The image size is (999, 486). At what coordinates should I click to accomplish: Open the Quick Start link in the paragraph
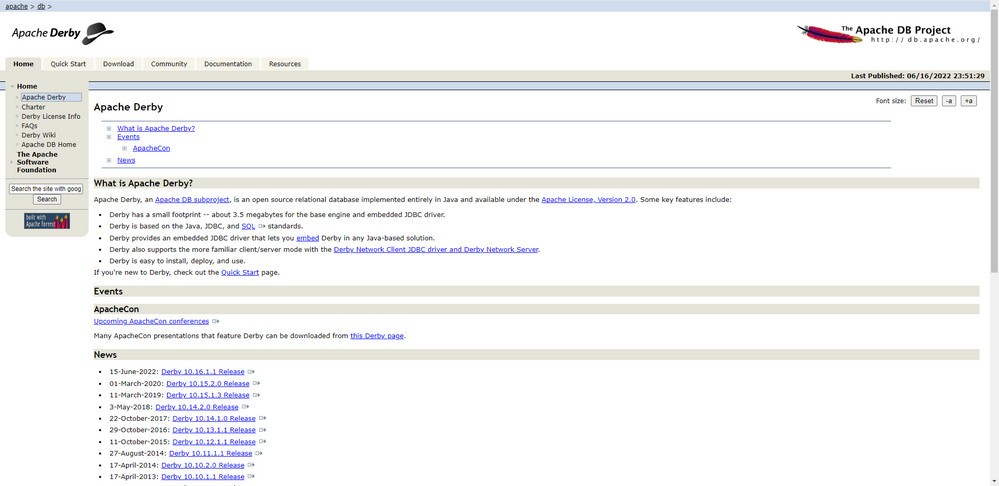pyautogui.click(x=240, y=273)
